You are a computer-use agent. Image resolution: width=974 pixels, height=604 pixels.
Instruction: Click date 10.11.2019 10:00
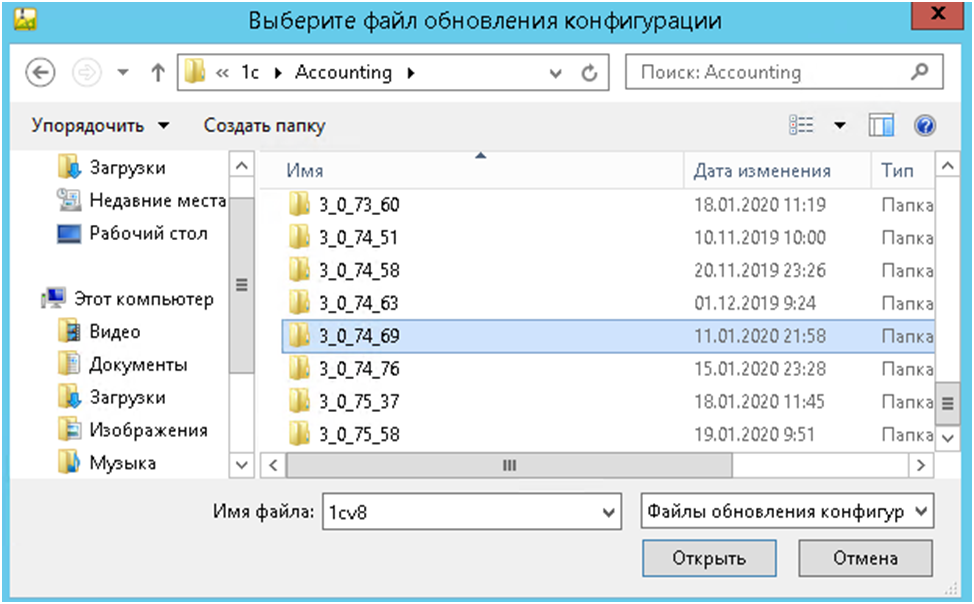[760, 237]
